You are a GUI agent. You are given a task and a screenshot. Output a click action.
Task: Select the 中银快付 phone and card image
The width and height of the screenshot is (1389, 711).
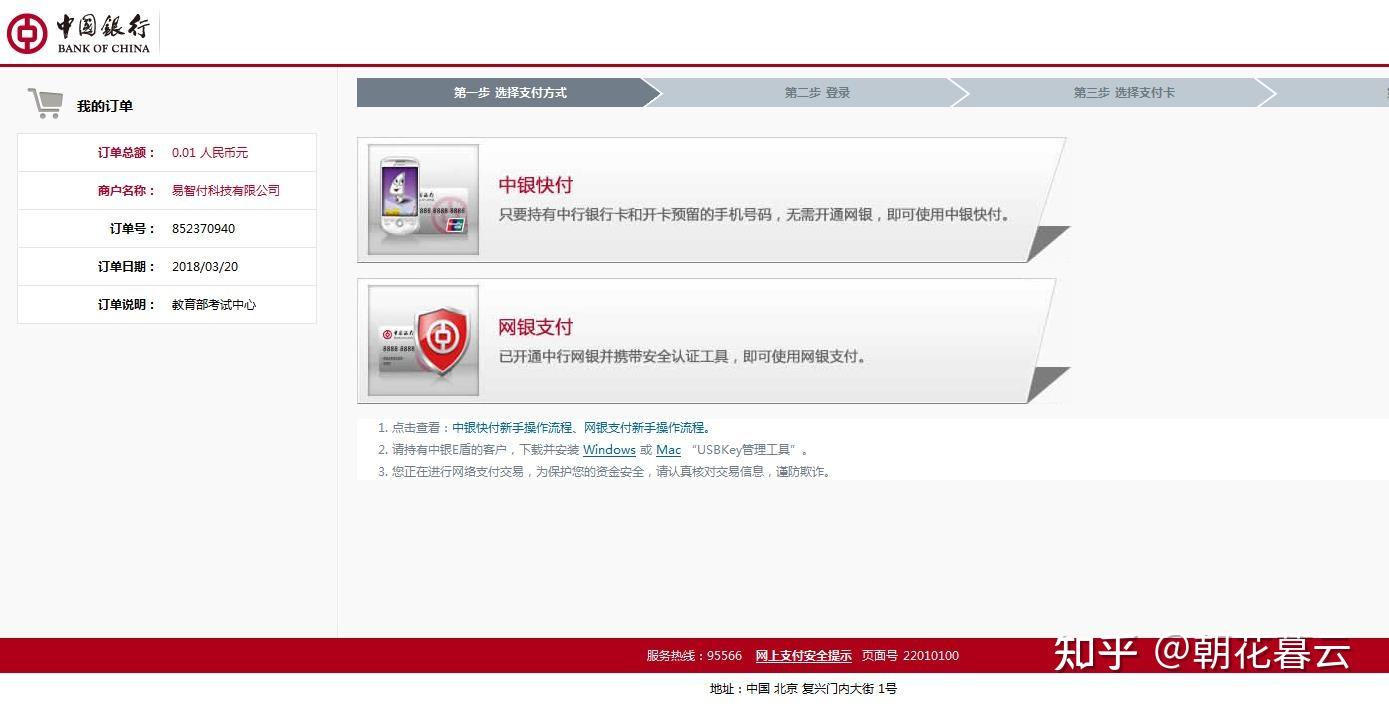click(423, 199)
